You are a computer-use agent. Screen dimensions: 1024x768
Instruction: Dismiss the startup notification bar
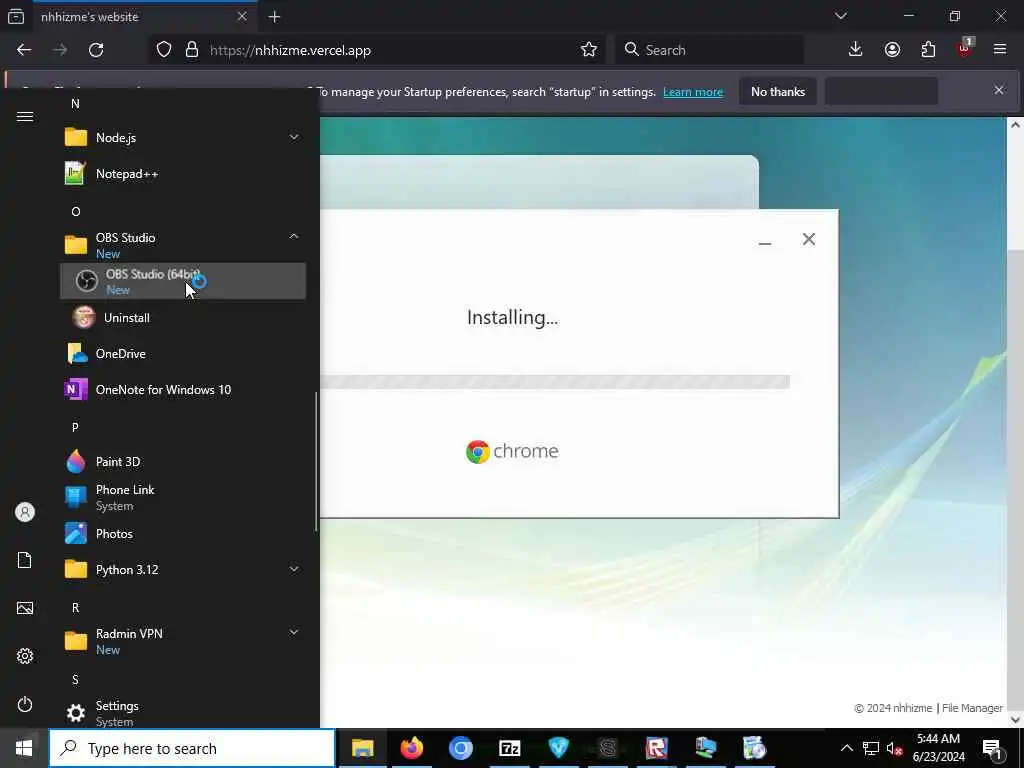[x=999, y=90]
